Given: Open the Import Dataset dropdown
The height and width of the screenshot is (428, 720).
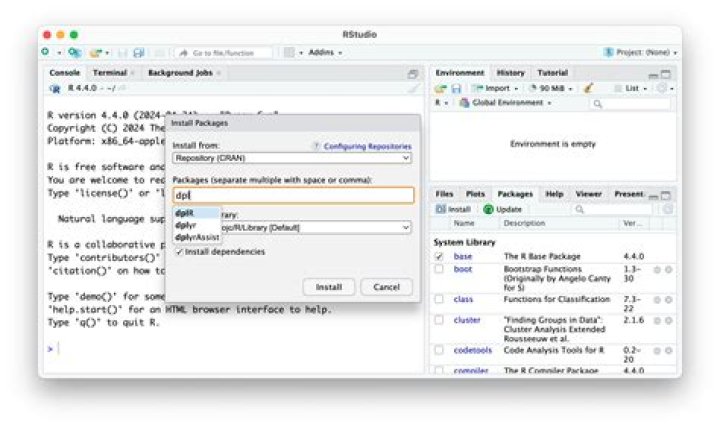Looking at the screenshot, I should 496,88.
